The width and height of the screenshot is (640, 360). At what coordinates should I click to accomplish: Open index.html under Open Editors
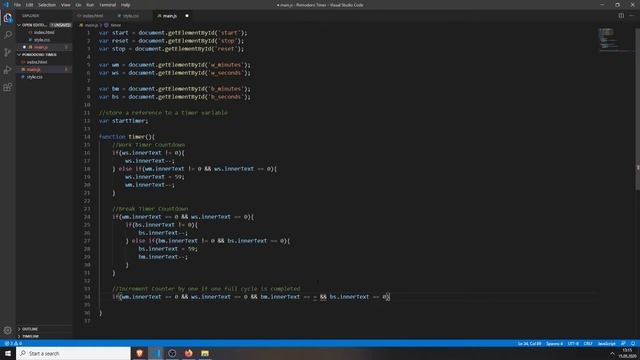pos(44,32)
